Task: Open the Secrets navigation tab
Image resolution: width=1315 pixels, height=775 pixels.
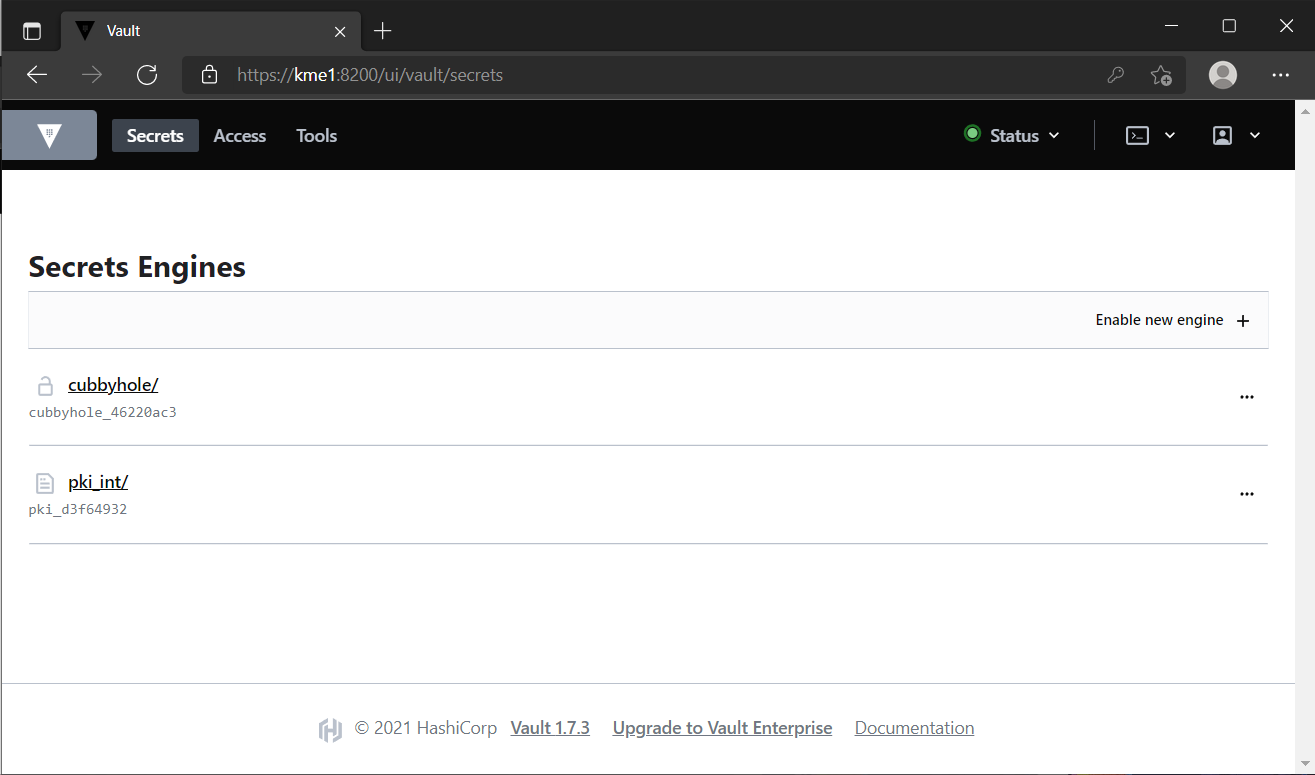Action: click(x=155, y=136)
